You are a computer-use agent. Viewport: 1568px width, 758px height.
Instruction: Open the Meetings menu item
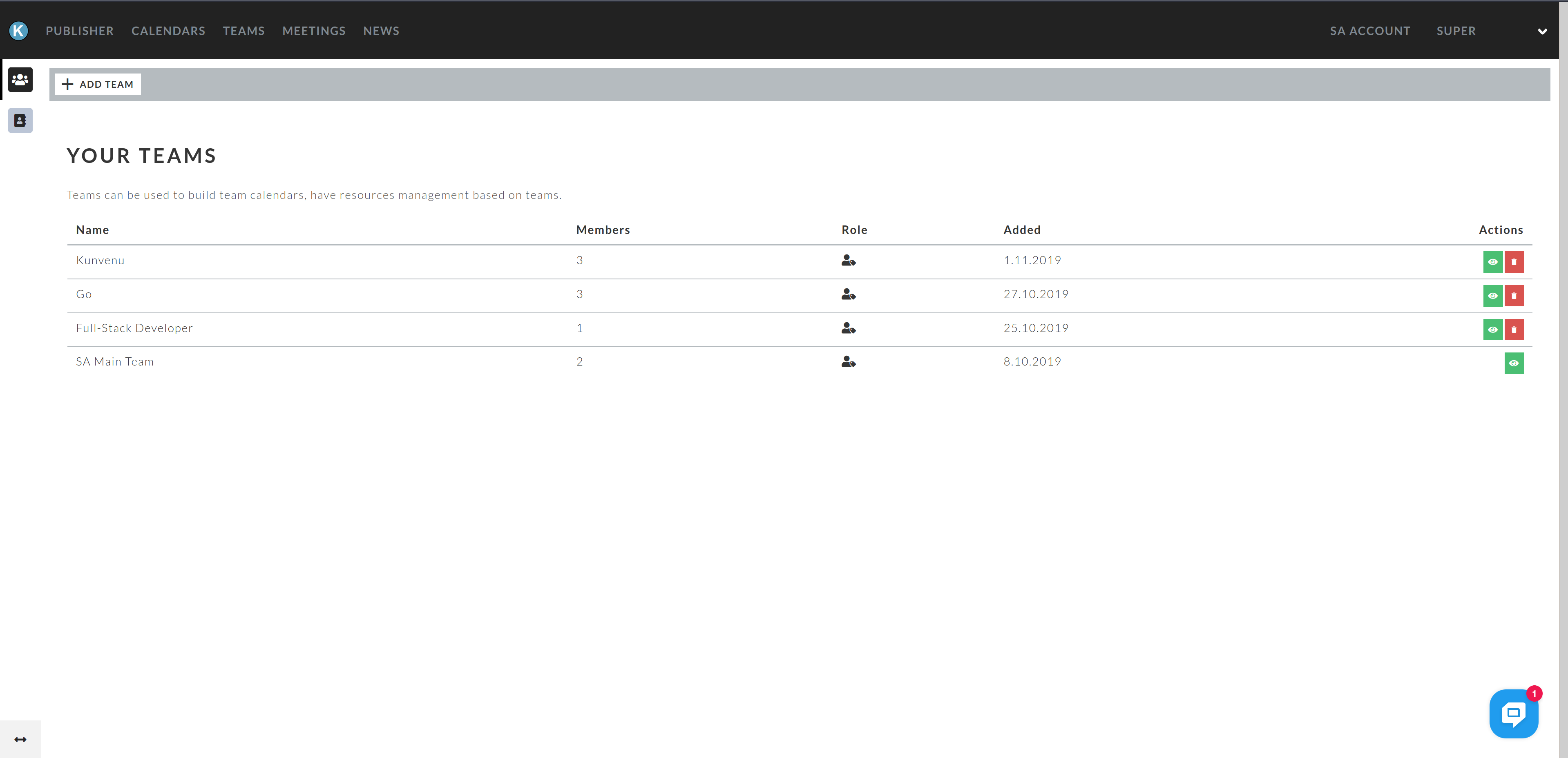coord(313,31)
